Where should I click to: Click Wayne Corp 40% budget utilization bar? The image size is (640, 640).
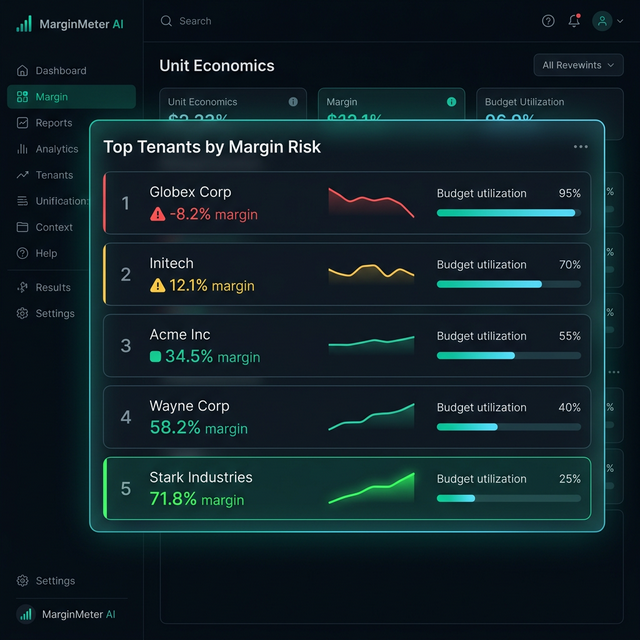(x=509, y=427)
